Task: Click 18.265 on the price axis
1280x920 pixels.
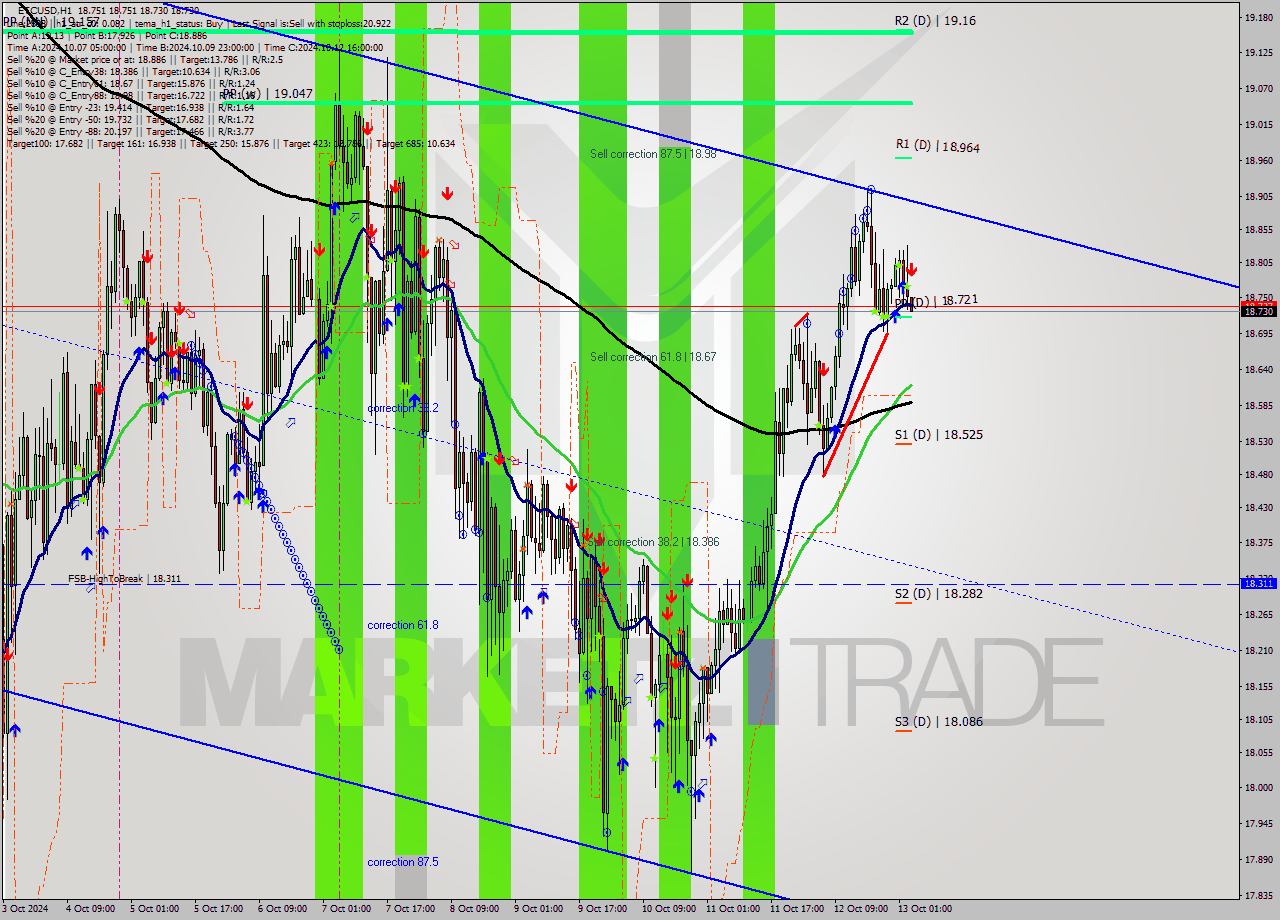Action: click(1258, 615)
